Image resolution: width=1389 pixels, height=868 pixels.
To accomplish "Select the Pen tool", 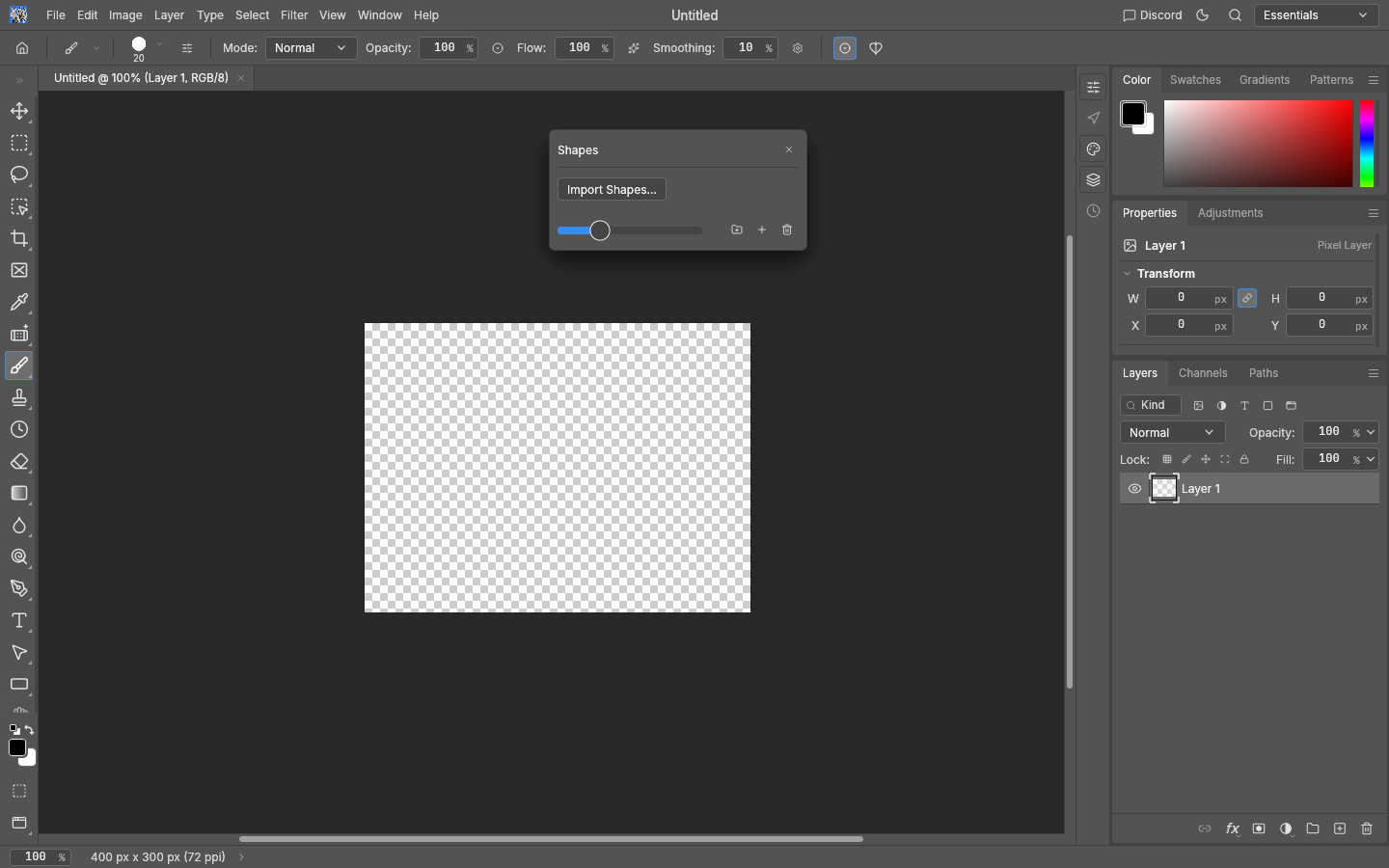I will point(19,588).
